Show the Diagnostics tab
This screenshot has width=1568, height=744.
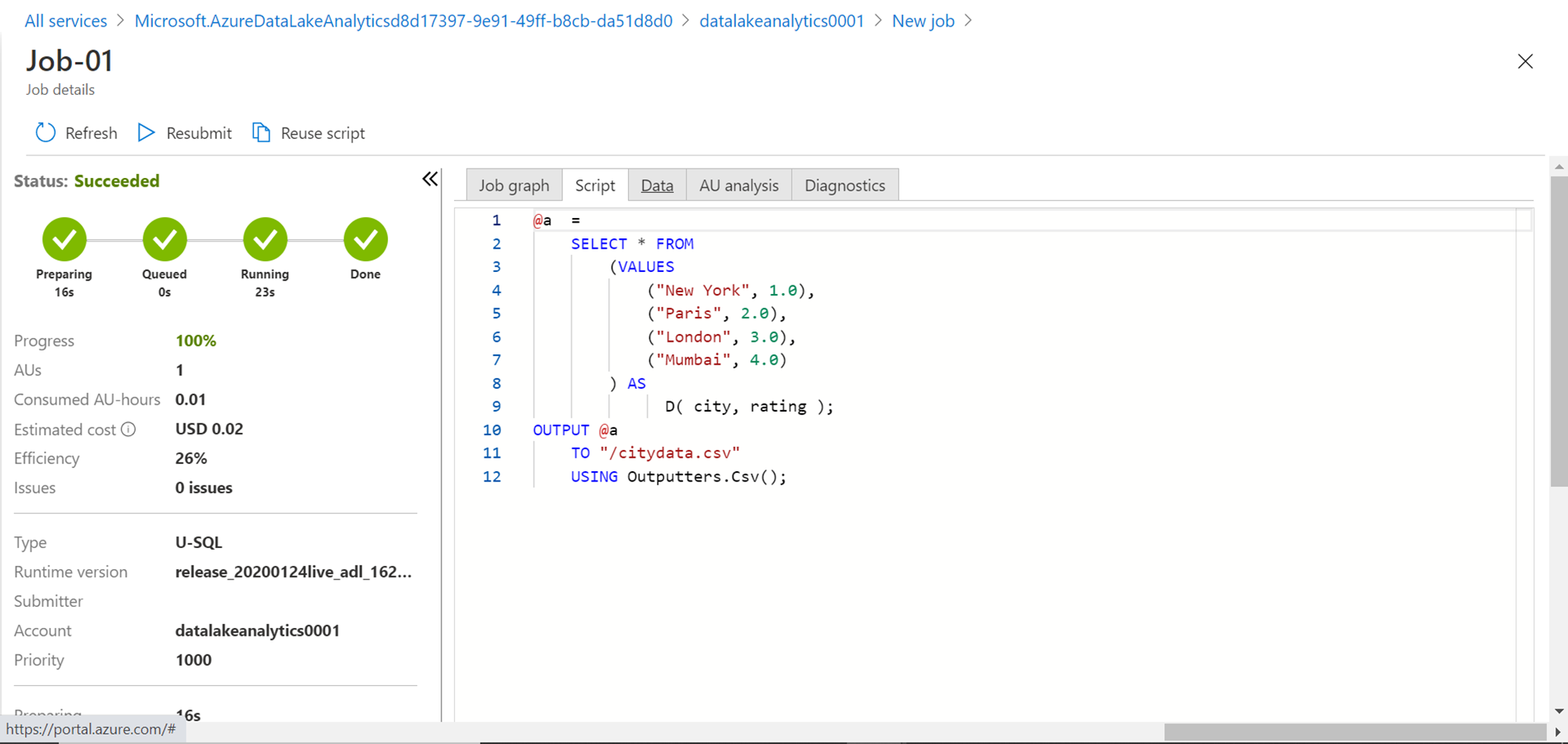click(844, 186)
